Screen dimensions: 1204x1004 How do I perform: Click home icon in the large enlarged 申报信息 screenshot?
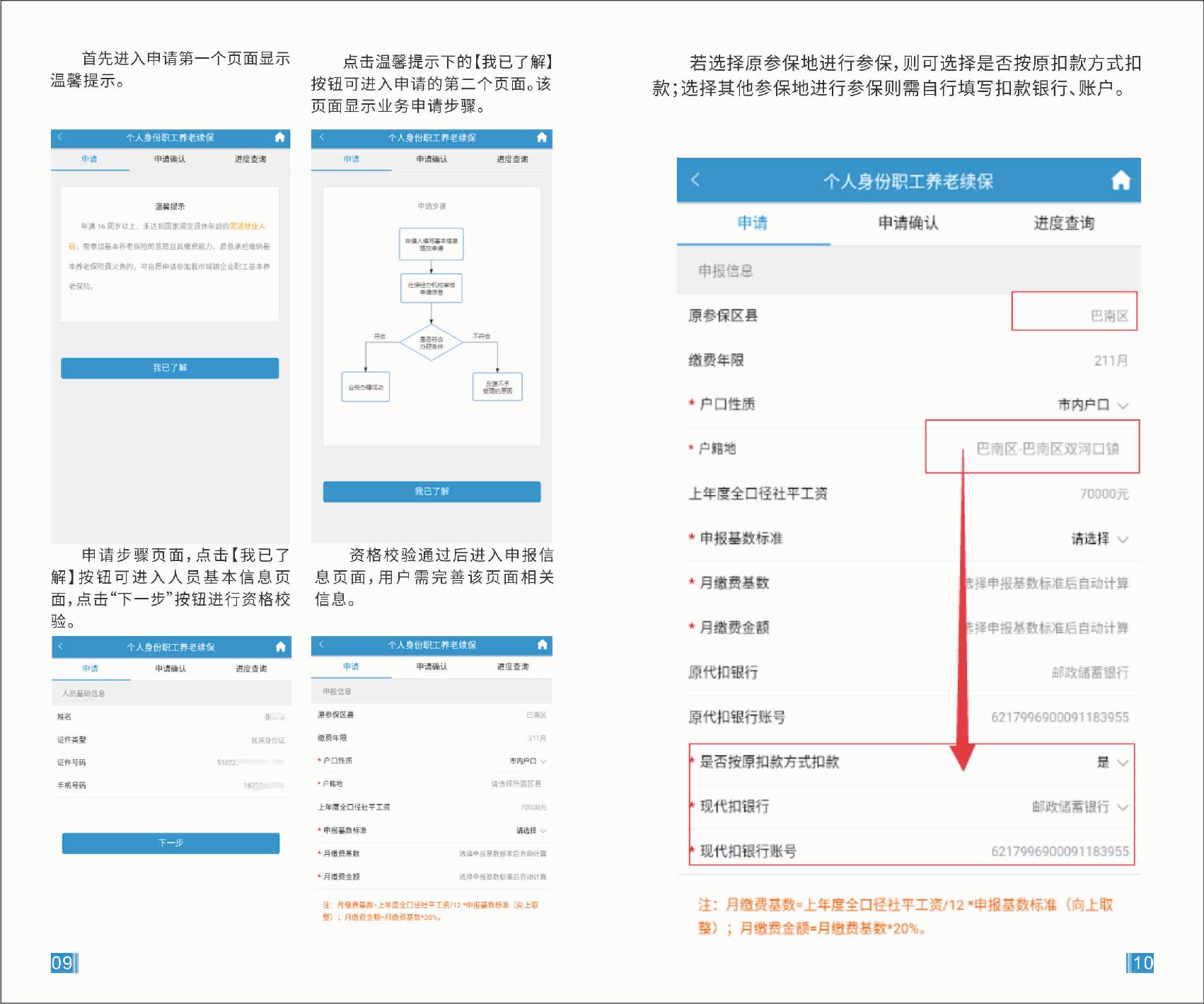click(x=1120, y=181)
